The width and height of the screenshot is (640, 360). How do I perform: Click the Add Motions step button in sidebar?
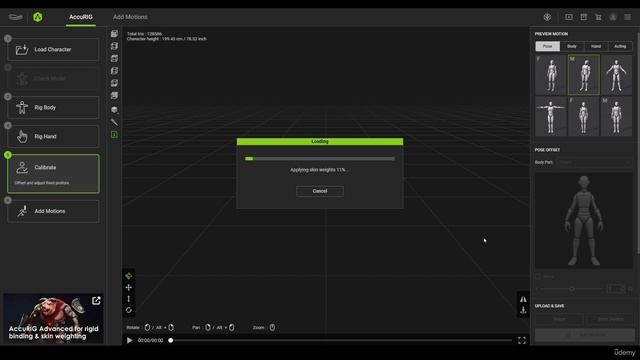coord(53,211)
